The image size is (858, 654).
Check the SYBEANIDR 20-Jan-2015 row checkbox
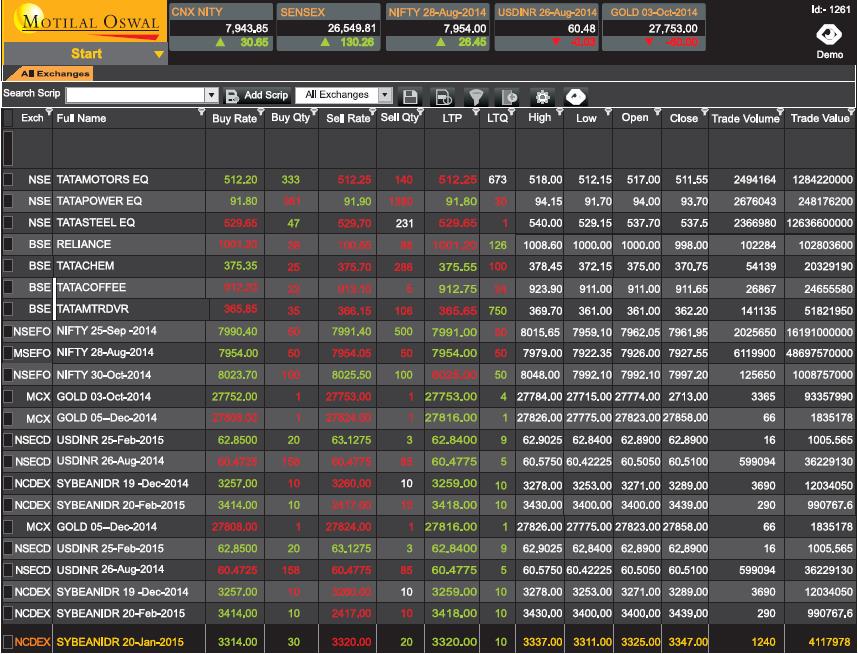click(8, 641)
